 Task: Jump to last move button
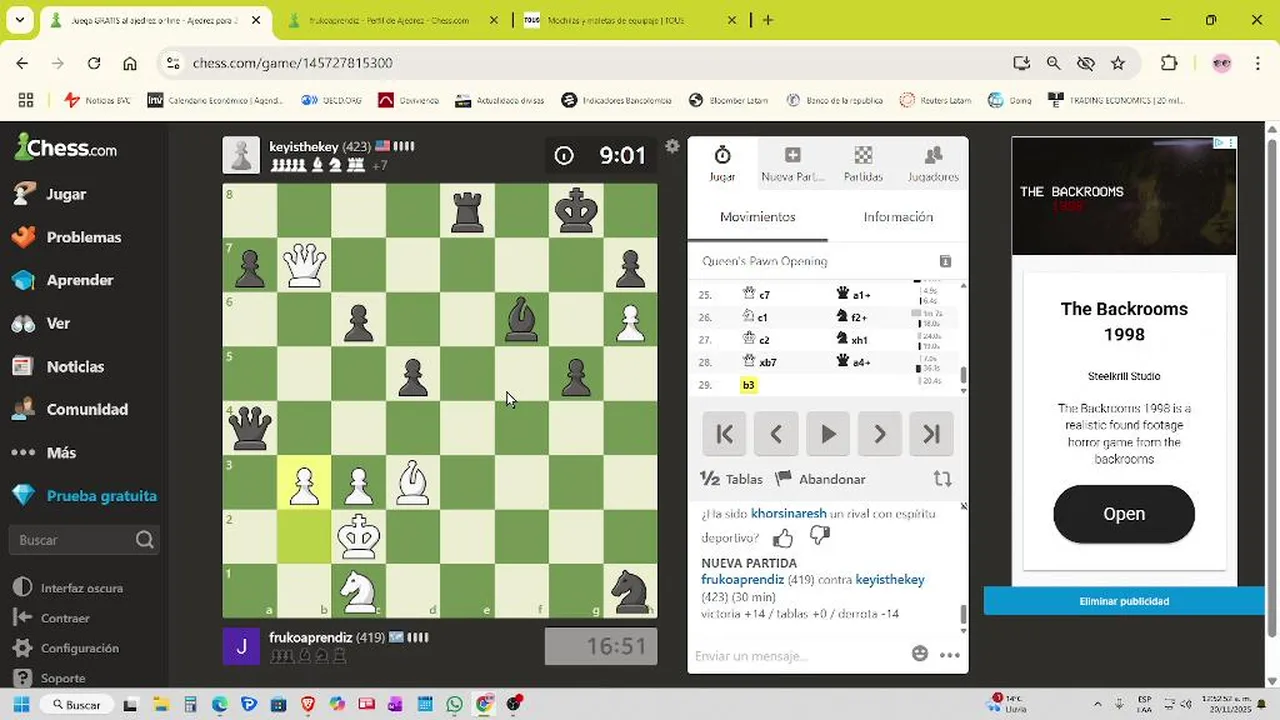pyautogui.click(x=932, y=434)
